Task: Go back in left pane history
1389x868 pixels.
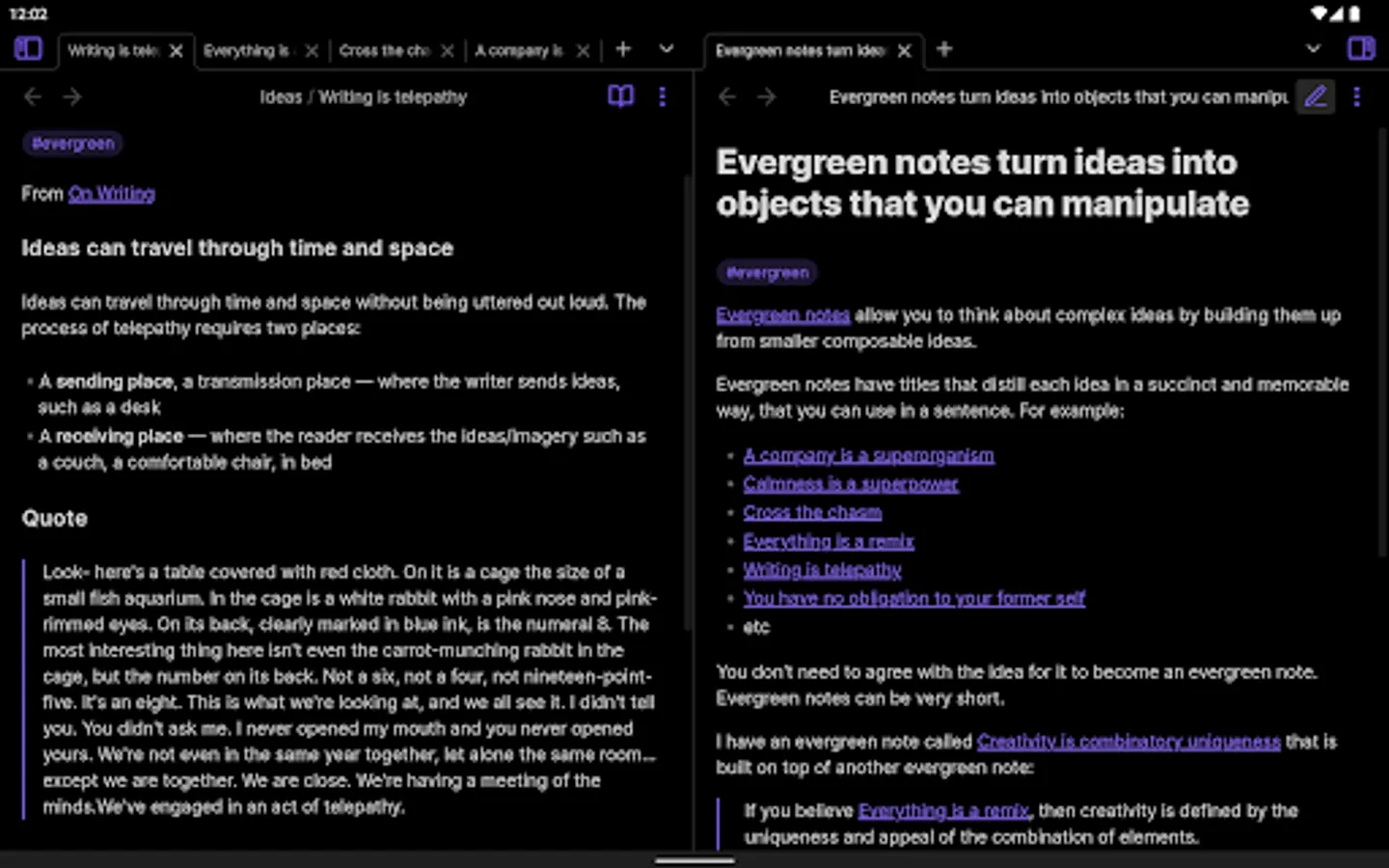Action: (33, 96)
